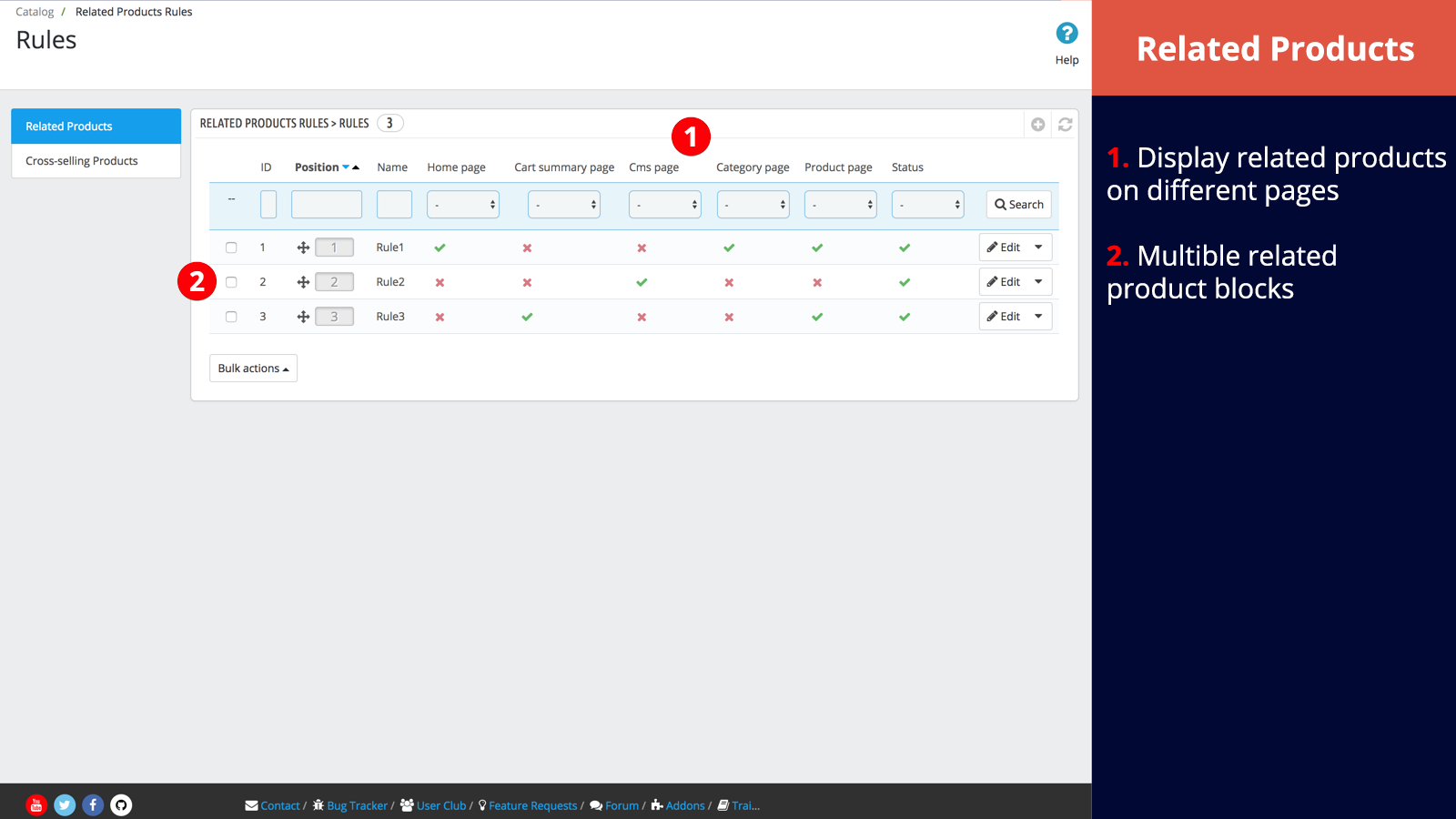The image size is (1456, 819).
Task: Select the checkbox for Rule2
Action: (231, 282)
